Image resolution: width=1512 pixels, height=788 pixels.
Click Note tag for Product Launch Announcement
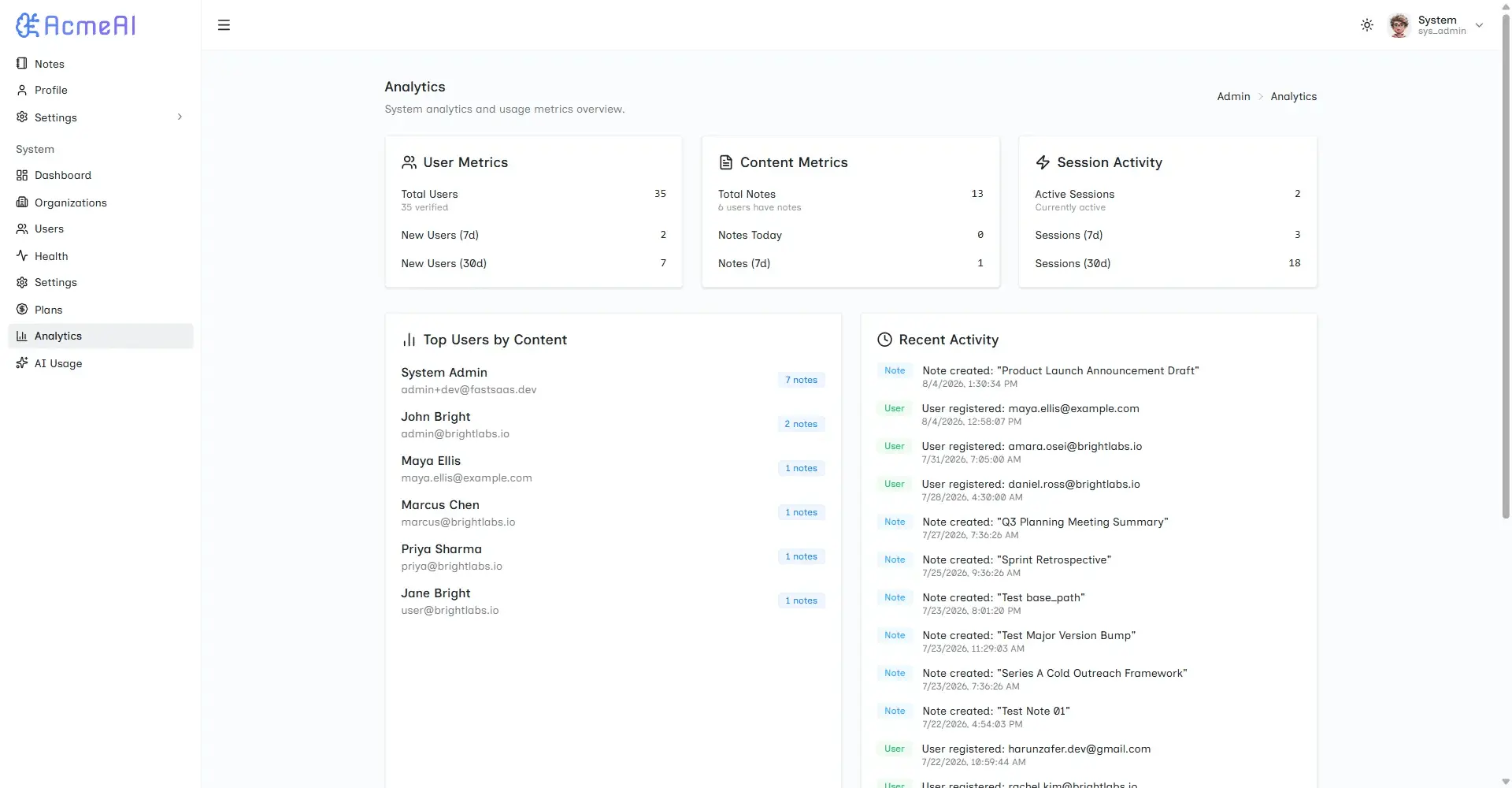[895, 370]
